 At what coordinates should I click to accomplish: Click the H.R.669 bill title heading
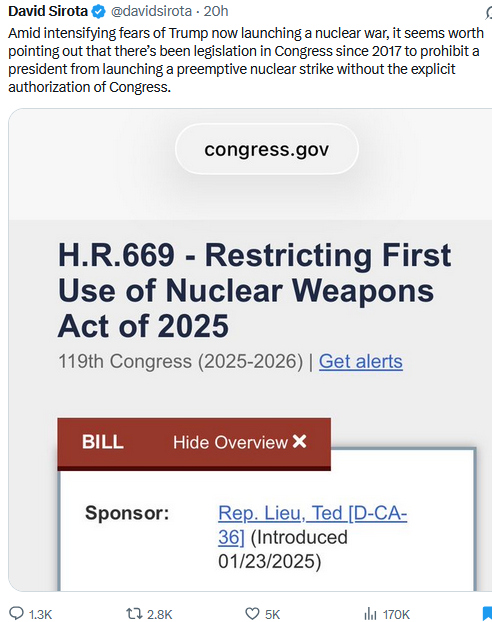254,290
